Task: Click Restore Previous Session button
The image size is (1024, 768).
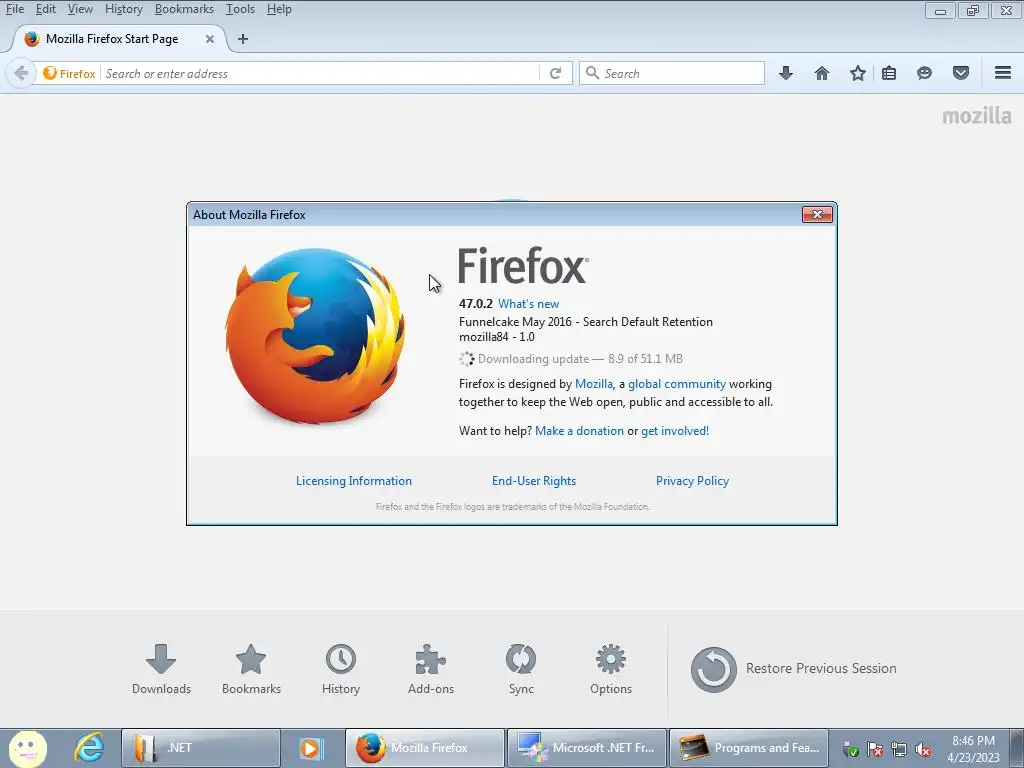Action: point(793,669)
